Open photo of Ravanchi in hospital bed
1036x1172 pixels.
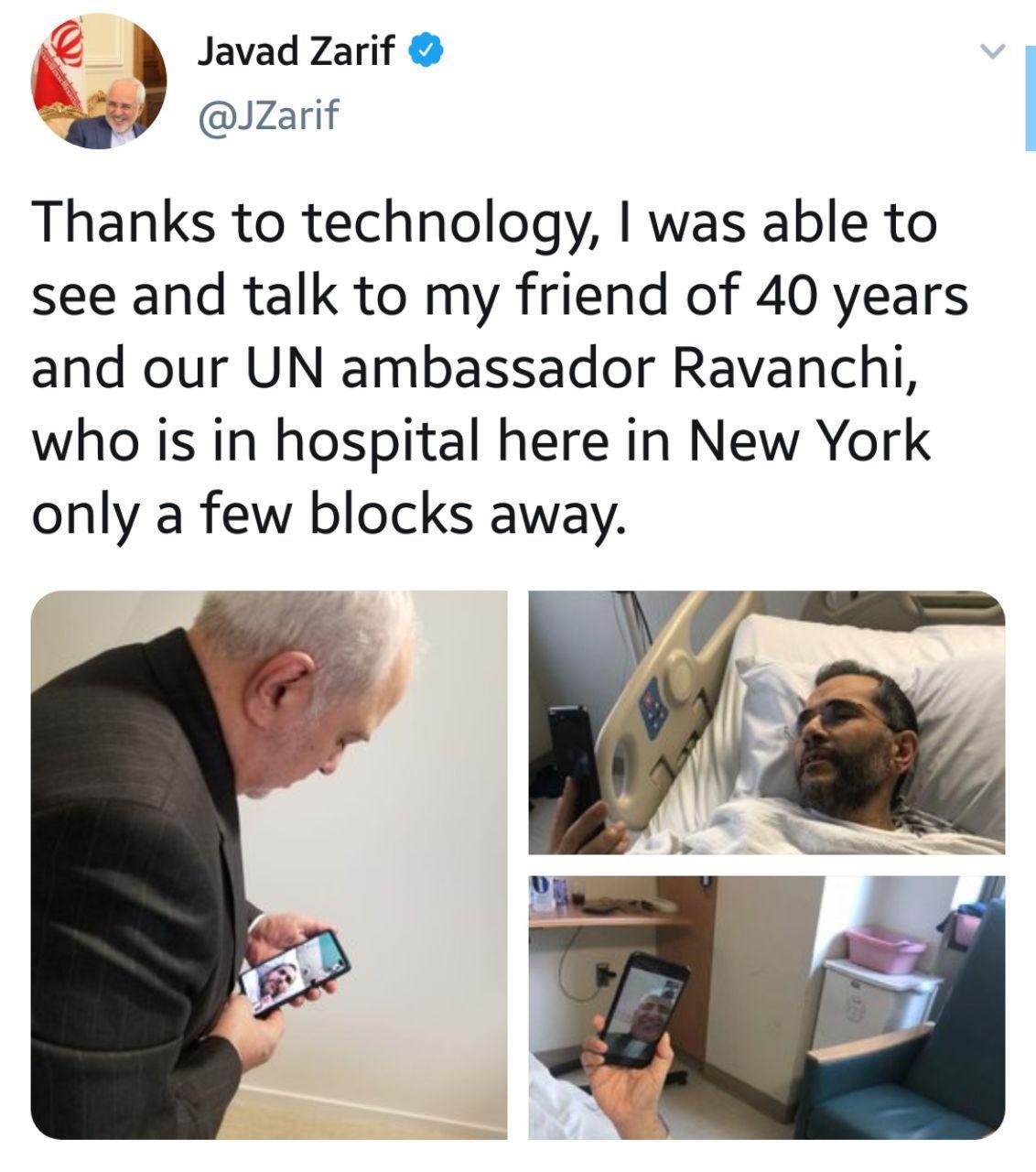[x=767, y=722]
